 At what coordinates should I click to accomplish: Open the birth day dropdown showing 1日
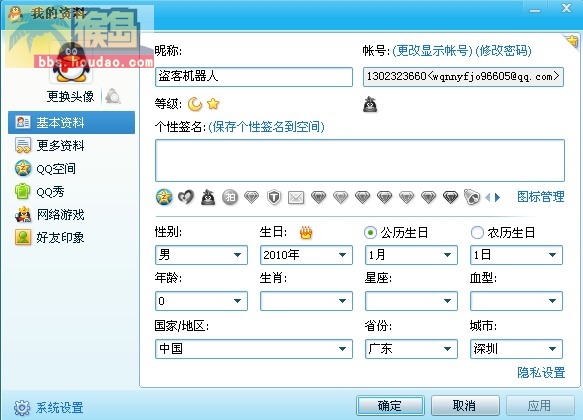pos(516,255)
